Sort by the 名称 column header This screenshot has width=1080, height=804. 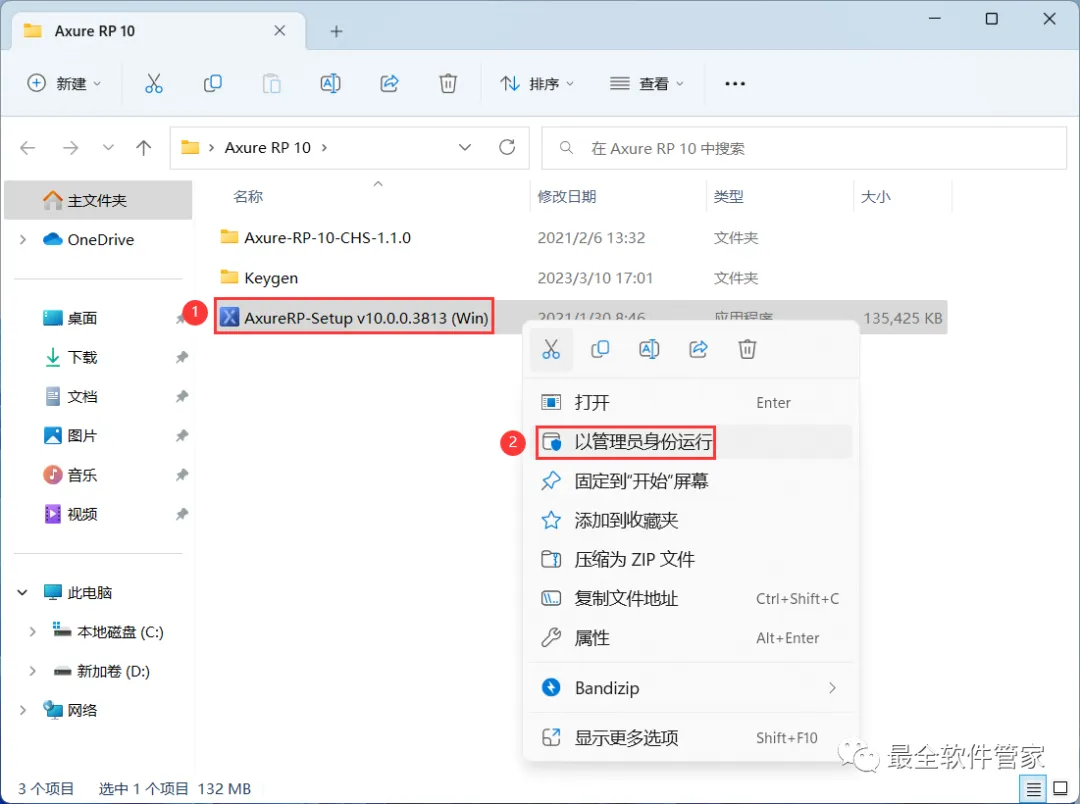[247, 196]
